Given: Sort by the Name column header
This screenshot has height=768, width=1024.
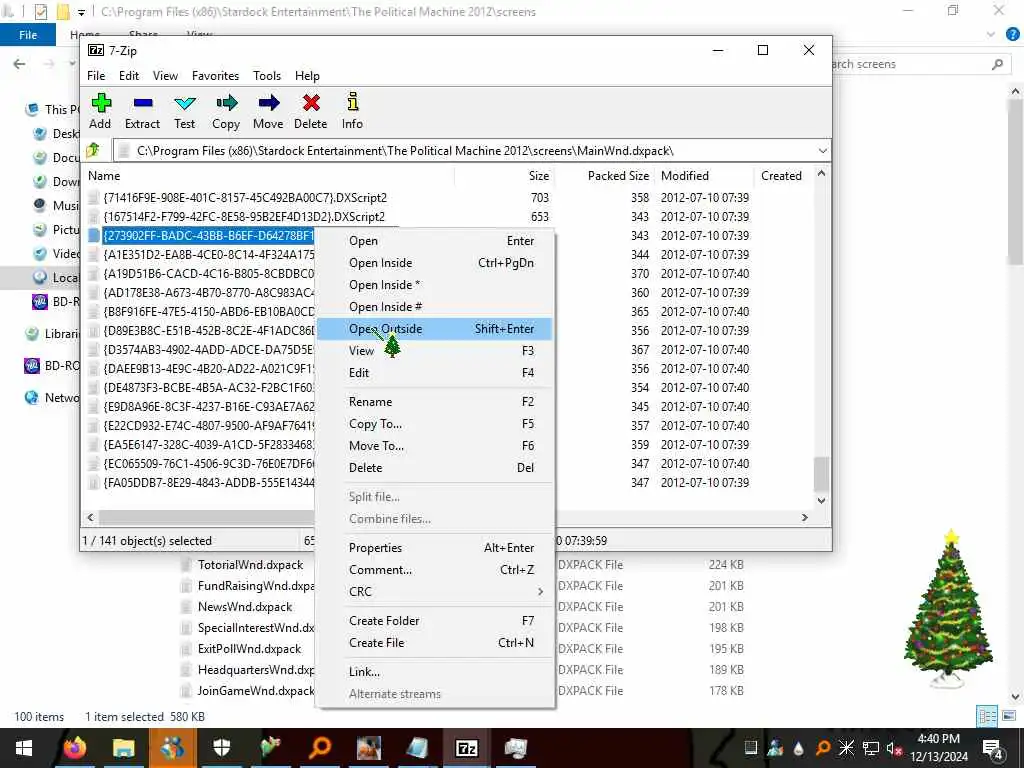Looking at the screenshot, I should (x=268, y=176).
